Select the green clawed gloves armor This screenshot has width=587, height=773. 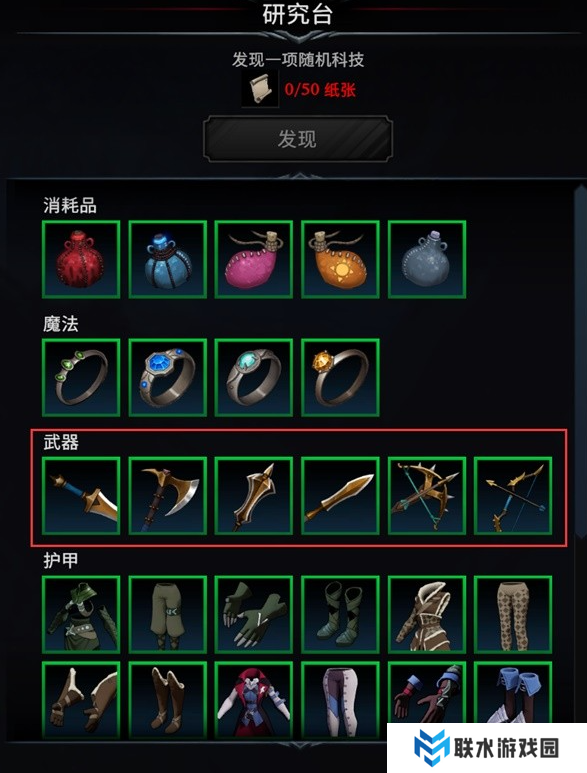pos(254,614)
